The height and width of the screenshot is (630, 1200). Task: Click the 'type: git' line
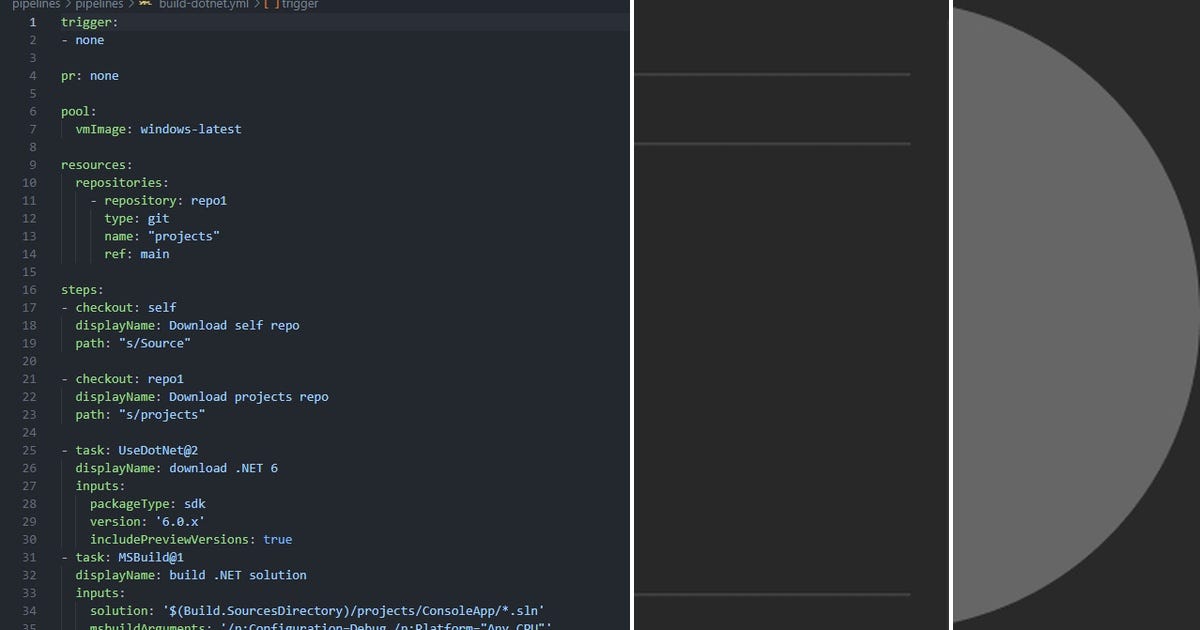coord(136,218)
